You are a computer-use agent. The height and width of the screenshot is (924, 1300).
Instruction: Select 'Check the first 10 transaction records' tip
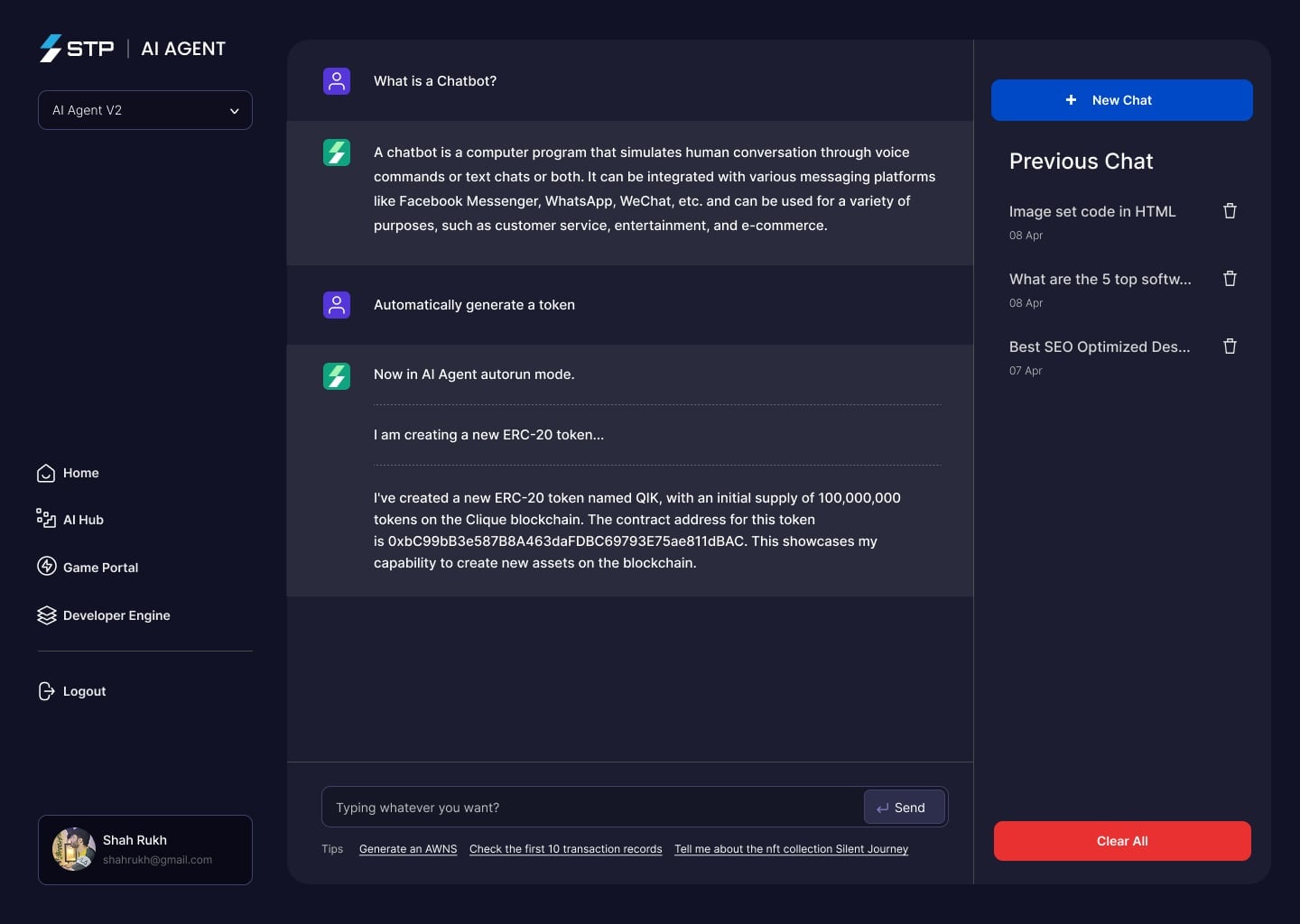click(566, 849)
